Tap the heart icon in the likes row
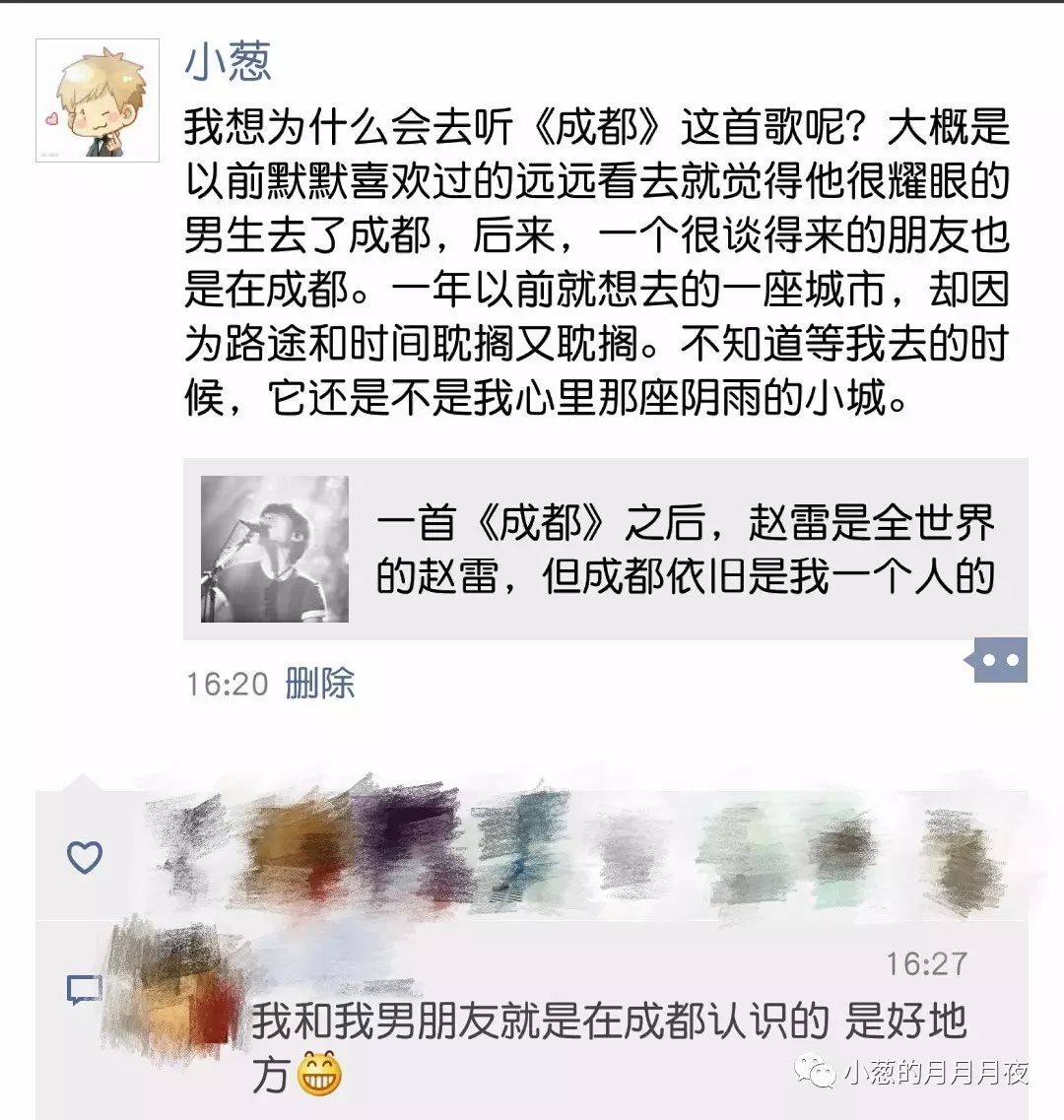Image resolution: width=1064 pixels, height=1120 pixels. point(85,856)
